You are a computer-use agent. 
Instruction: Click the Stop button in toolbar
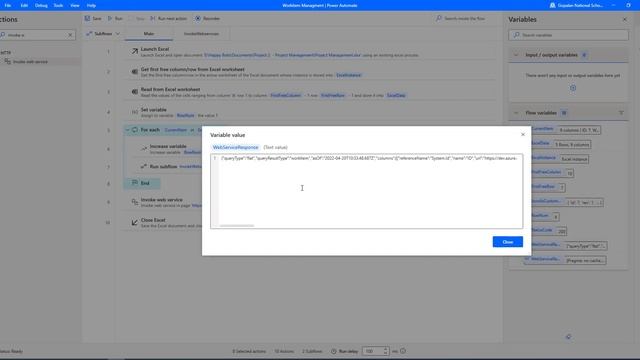[136, 18]
